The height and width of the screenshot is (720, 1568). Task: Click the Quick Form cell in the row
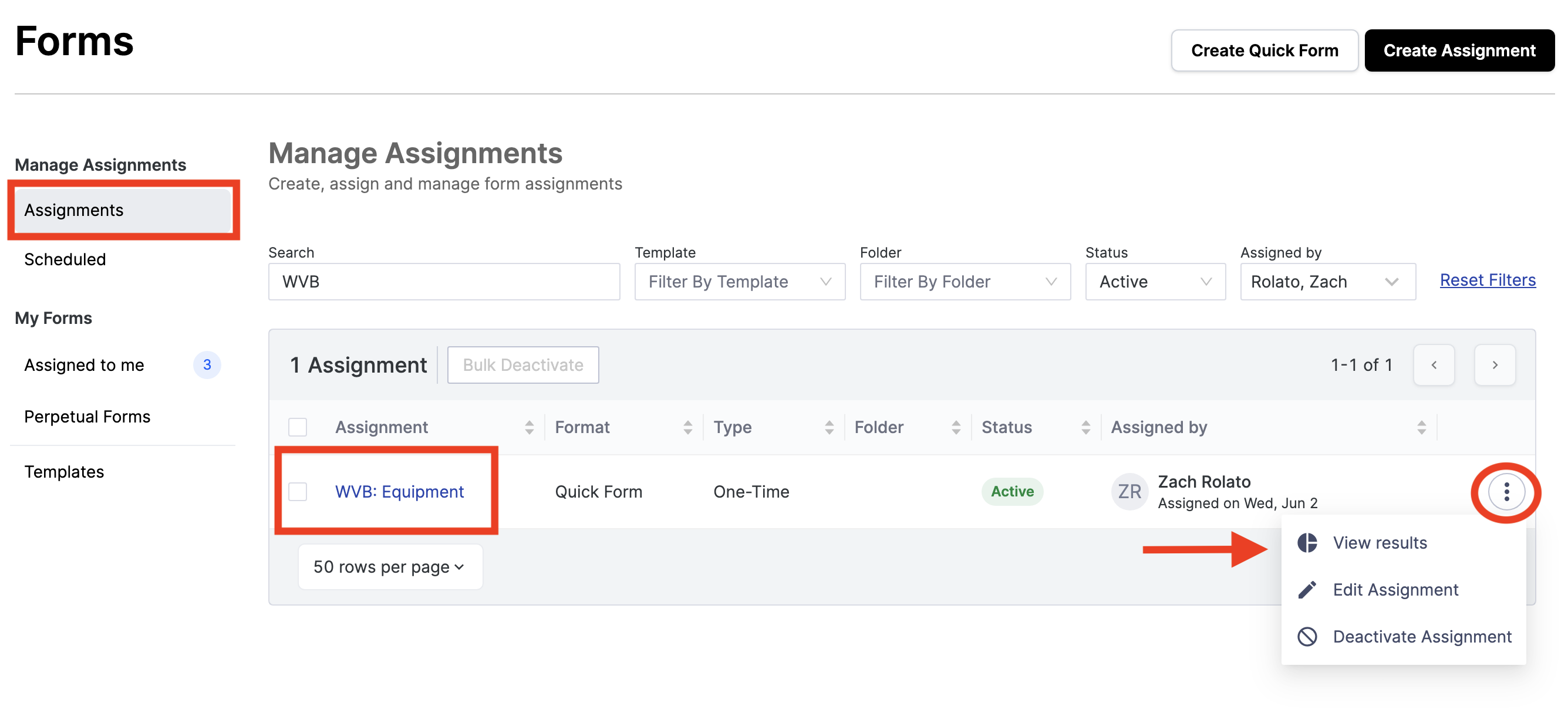tap(598, 491)
